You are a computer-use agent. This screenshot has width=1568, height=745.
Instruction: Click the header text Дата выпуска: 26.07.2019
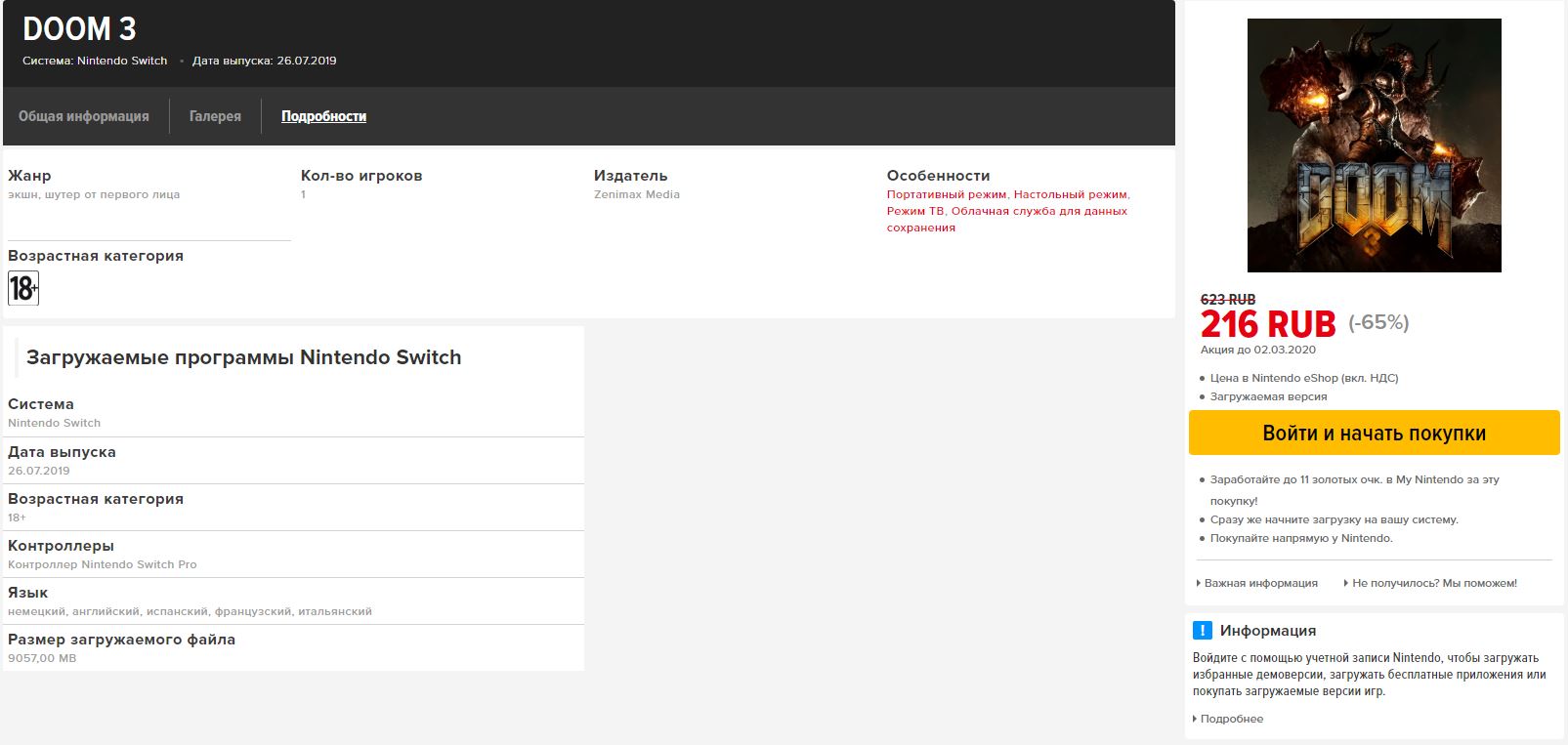(264, 61)
